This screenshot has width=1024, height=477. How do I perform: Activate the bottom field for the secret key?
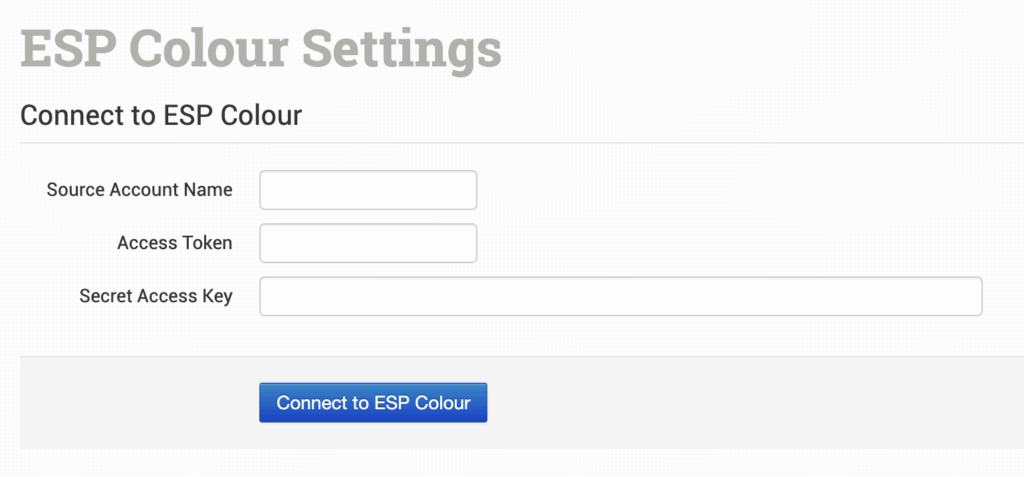(x=620, y=296)
